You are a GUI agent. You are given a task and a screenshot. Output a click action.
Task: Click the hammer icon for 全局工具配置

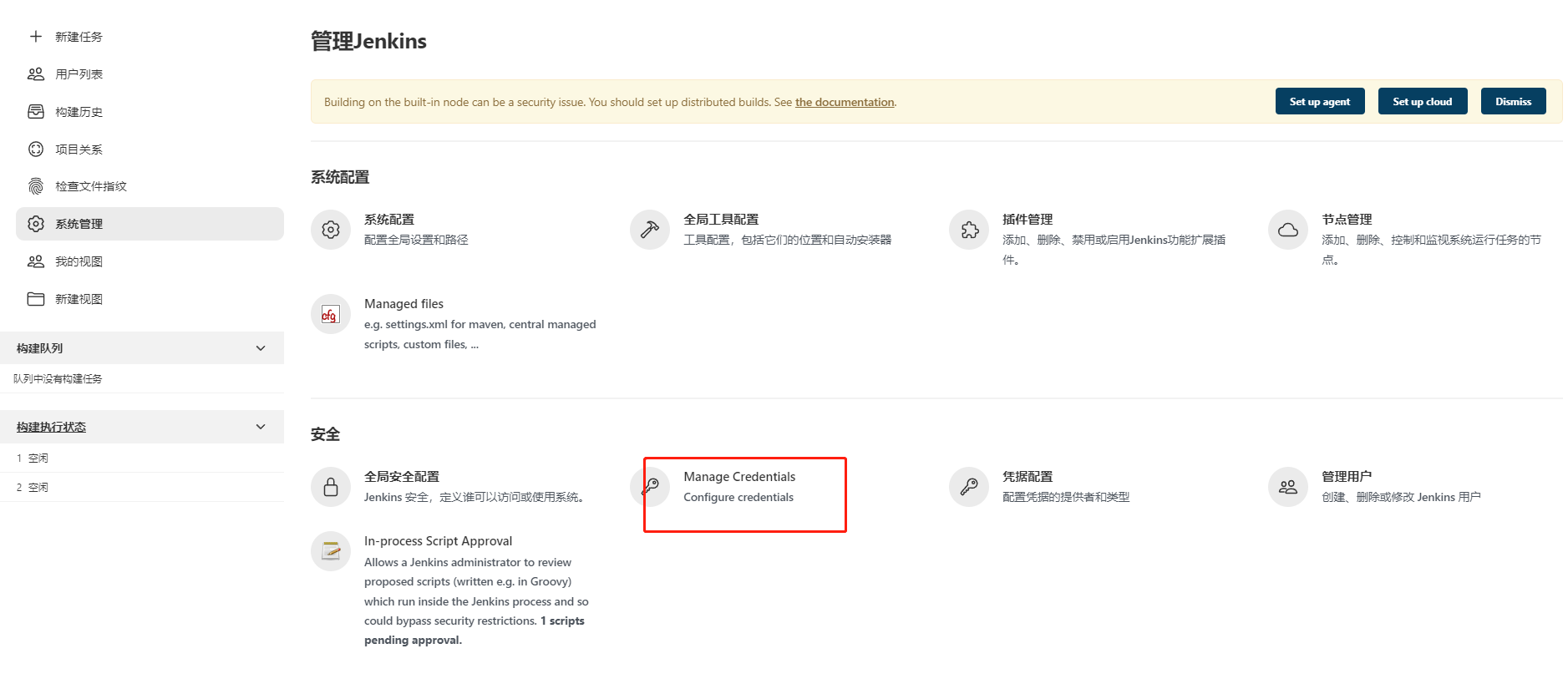click(x=650, y=230)
